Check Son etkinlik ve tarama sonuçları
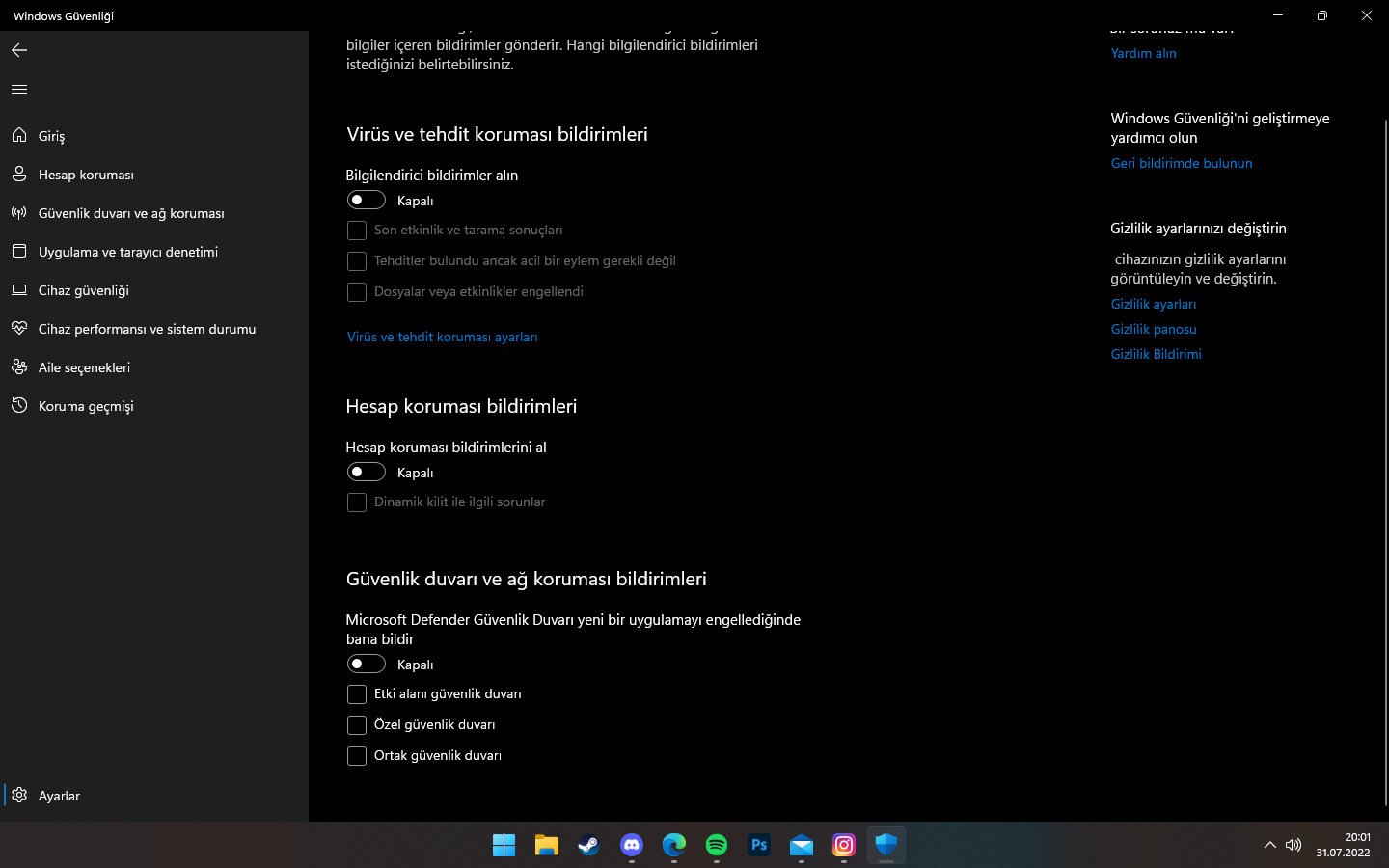Screen dimensions: 1389x868 357,231
